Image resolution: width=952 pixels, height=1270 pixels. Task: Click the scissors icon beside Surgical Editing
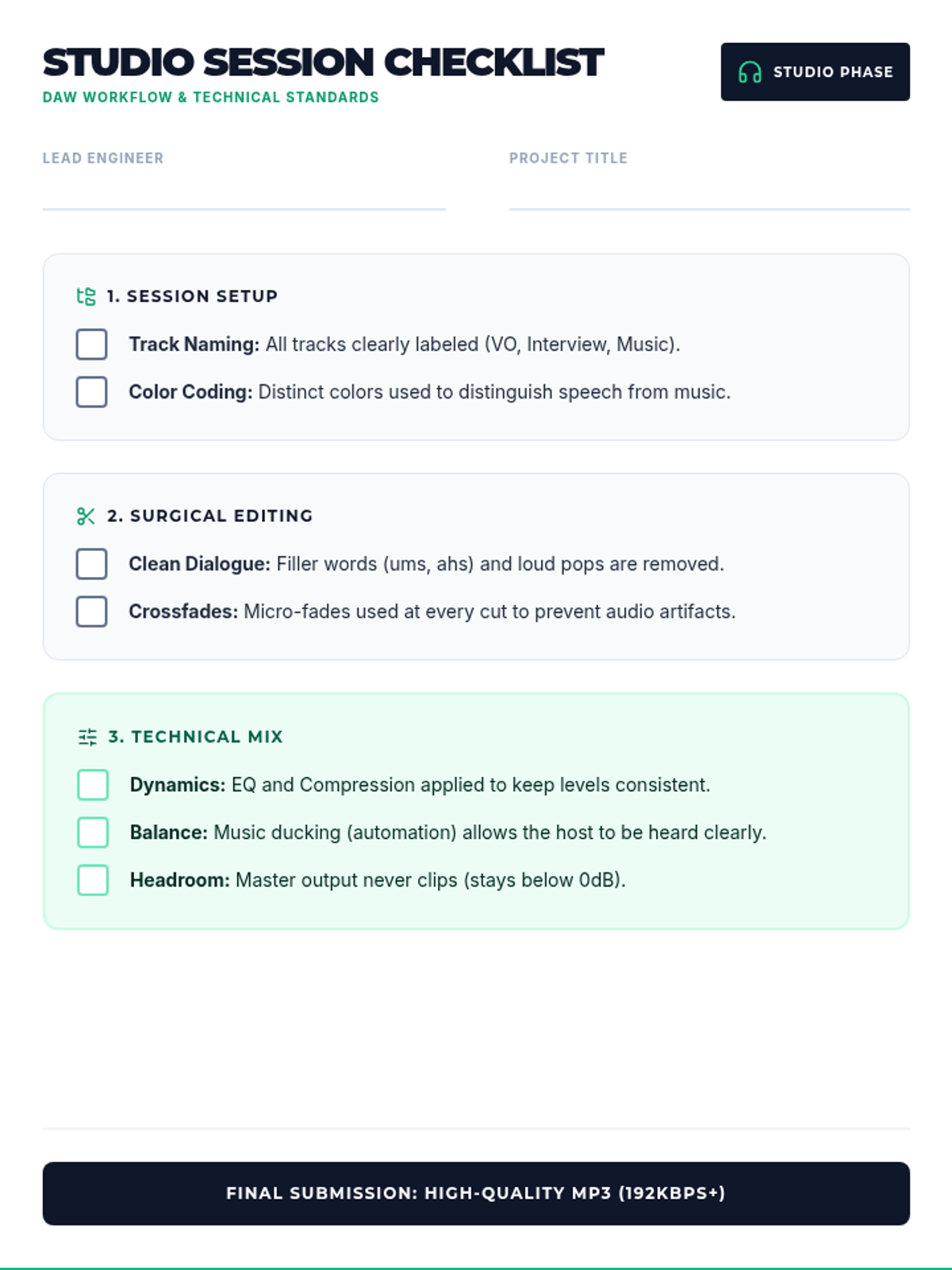tap(86, 516)
